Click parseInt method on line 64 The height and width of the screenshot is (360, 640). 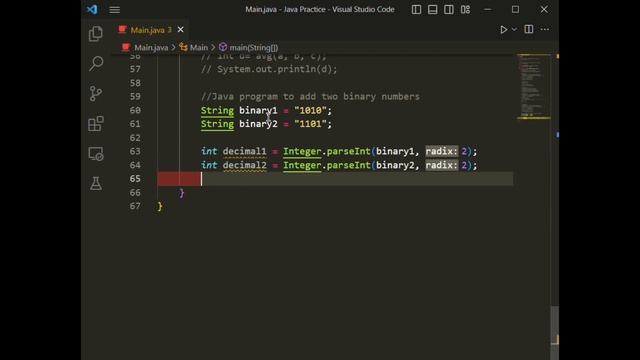point(349,165)
